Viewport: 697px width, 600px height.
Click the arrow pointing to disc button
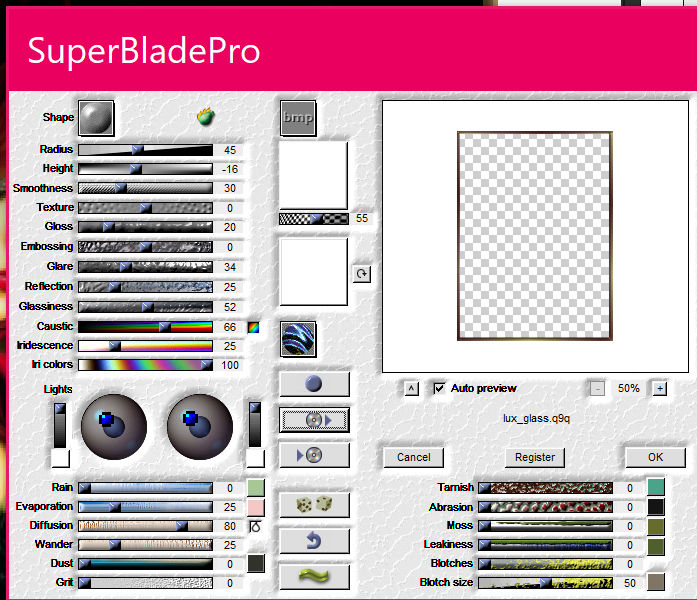click(x=314, y=455)
